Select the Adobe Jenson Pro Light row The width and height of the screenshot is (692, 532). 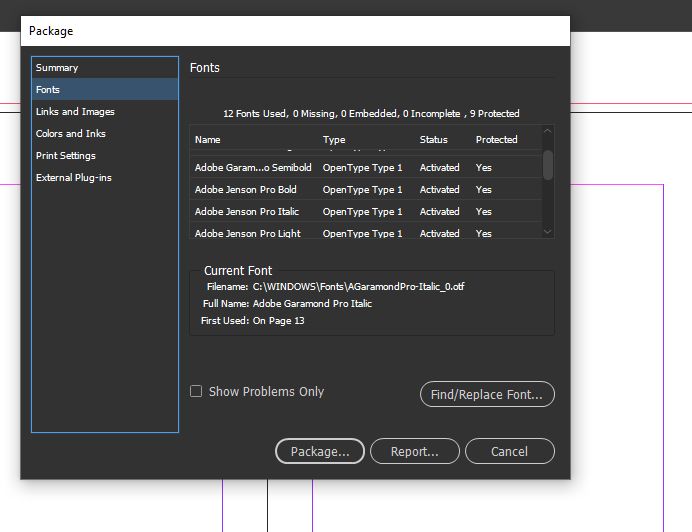(x=366, y=232)
